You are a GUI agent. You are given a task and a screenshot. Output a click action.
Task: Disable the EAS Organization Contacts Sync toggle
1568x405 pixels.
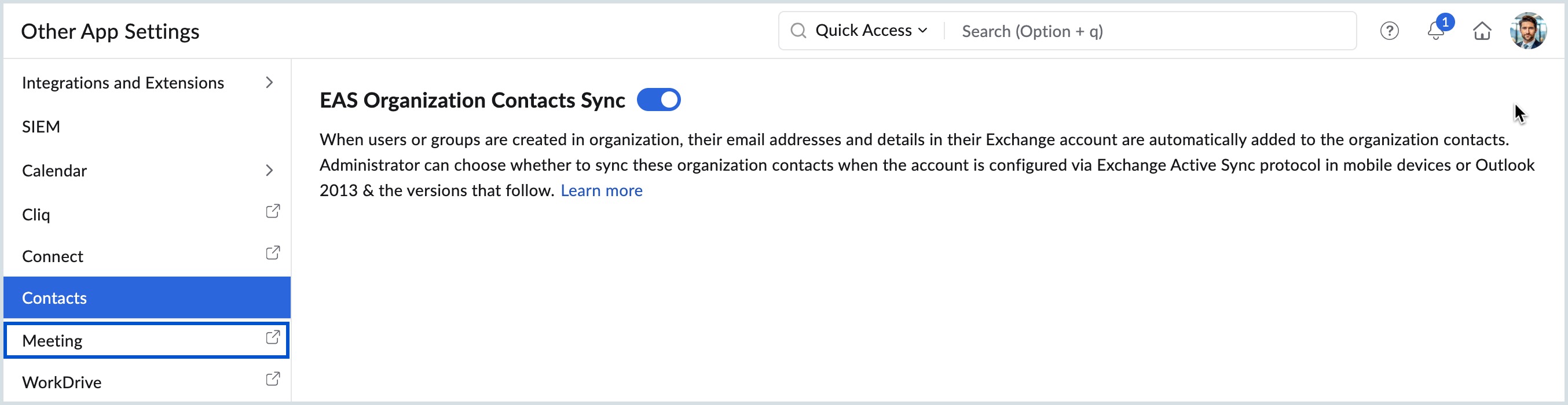(658, 100)
